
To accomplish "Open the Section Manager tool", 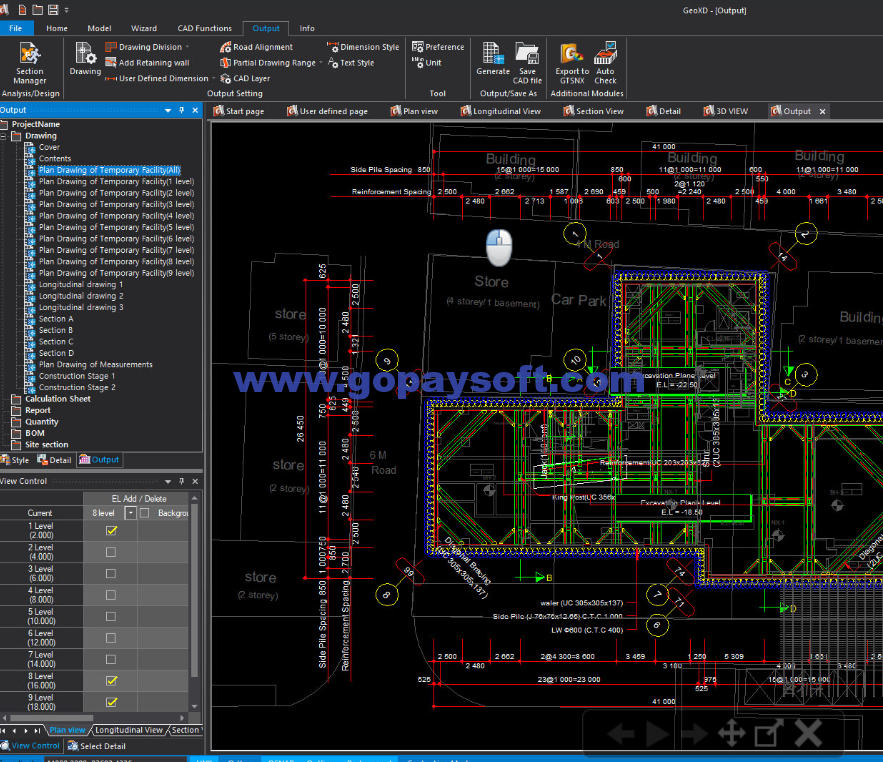I will 29,63.
